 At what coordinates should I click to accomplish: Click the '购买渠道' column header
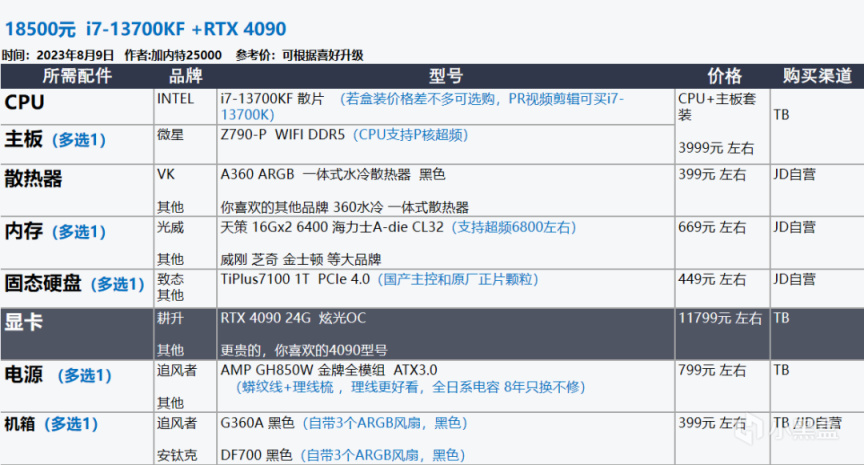[x=817, y=76]
